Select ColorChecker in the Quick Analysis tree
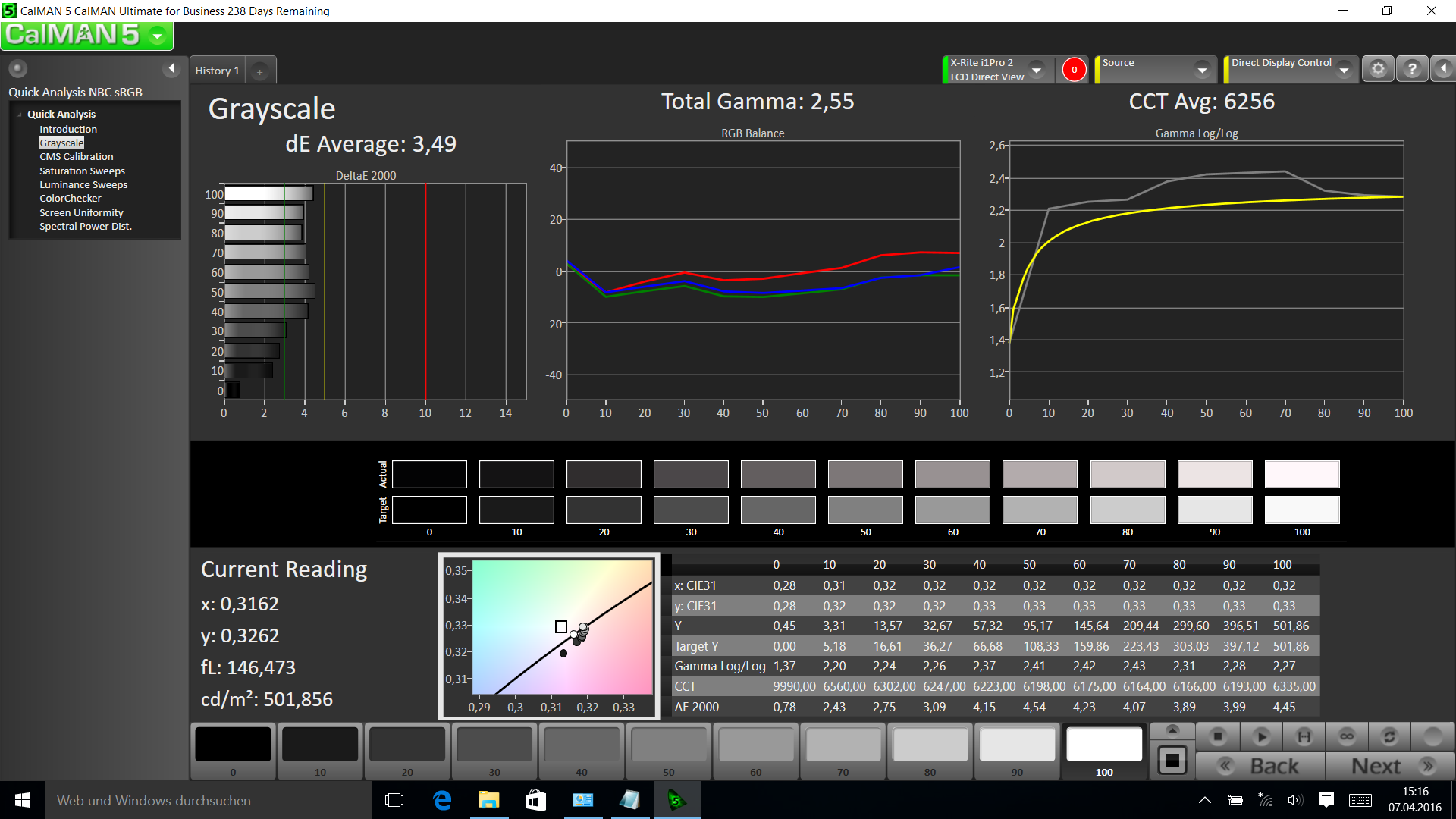This screenshot has height=819, width=1456. click(x=70, y=199)
